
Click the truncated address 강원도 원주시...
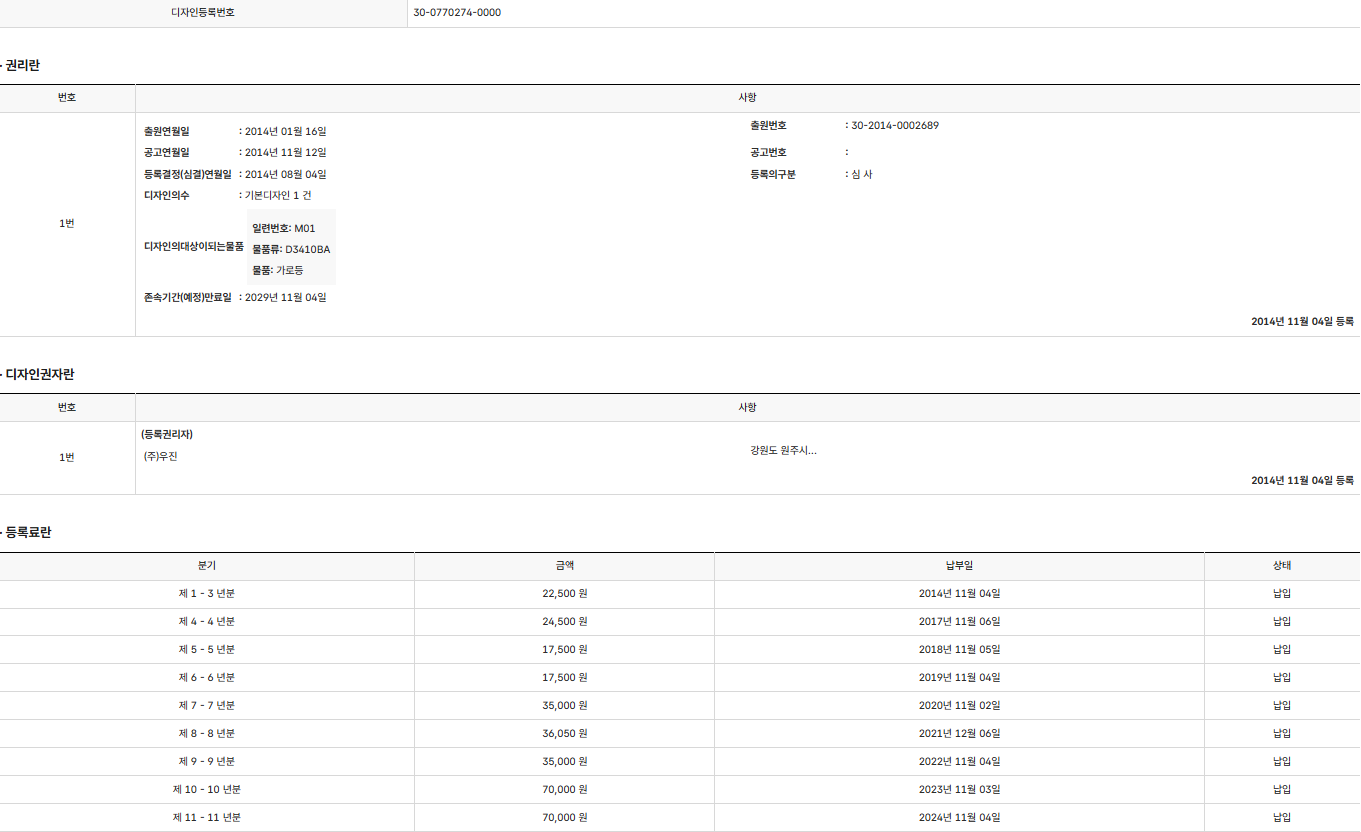[x=783, y=451]
